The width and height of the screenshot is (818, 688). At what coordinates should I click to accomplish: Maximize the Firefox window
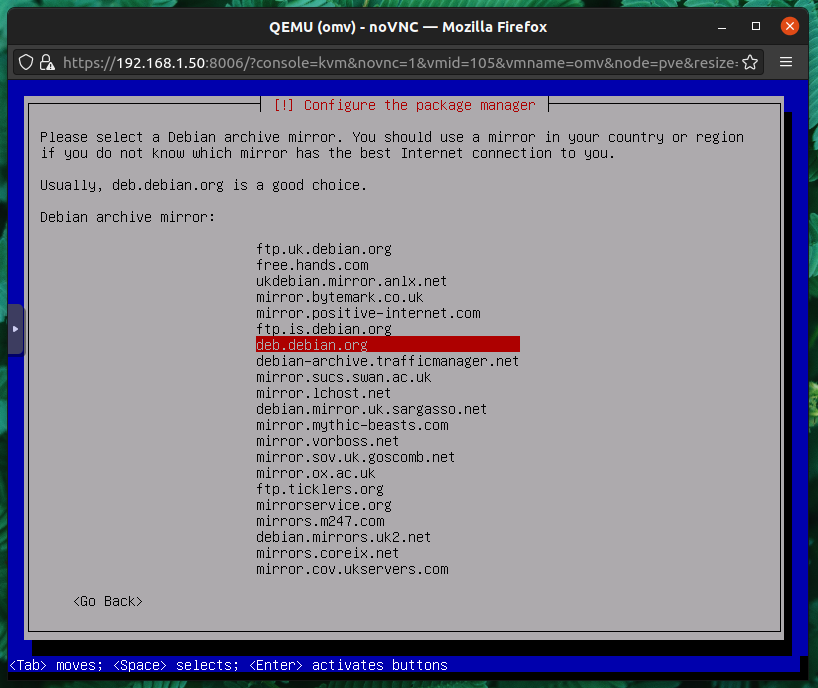click(x=756, y=26)
